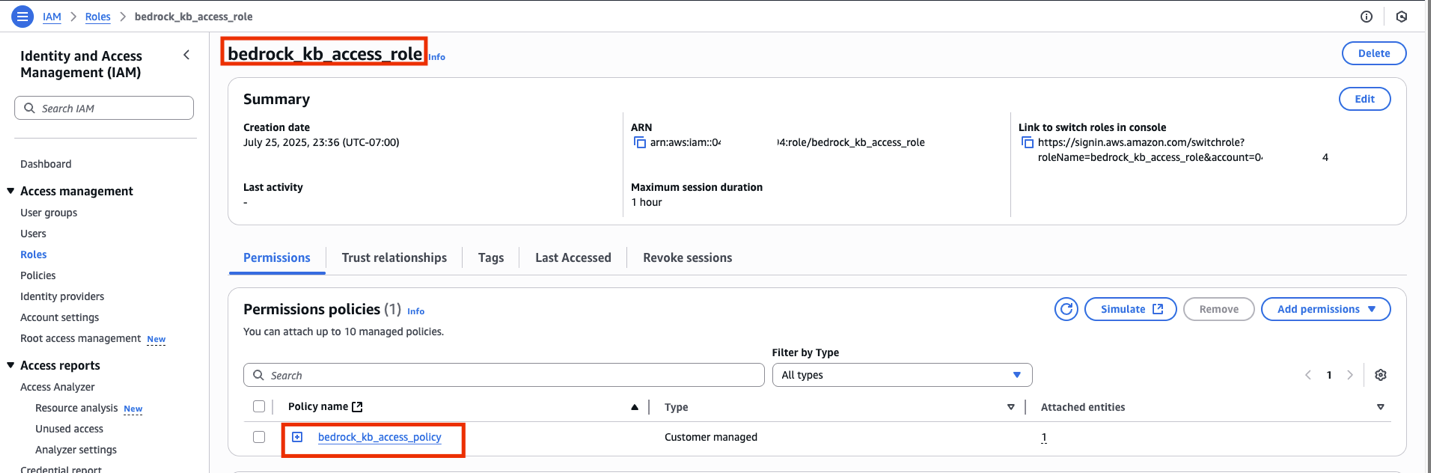This screenshot has width=1431, height=473.
Task: Switch to the Trust relationships tab
Action: point(394,258)
